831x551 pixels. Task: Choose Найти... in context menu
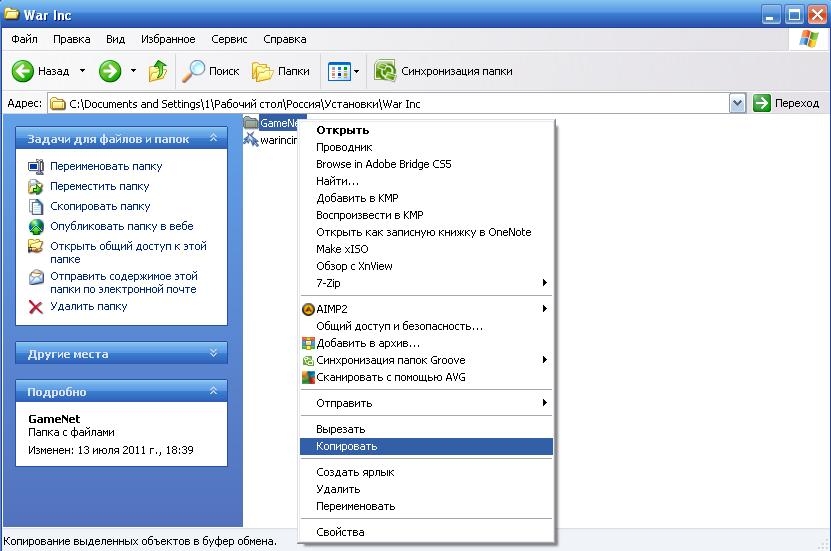point(426,181)
